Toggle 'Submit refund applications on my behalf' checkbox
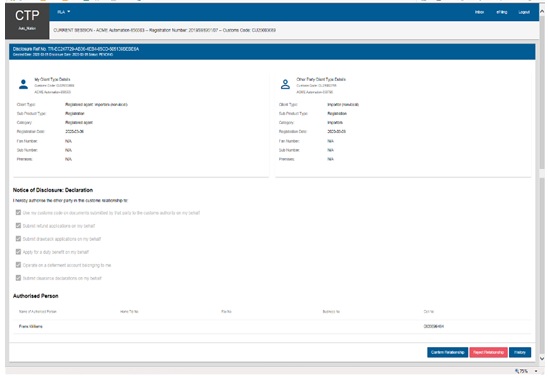 19,226
